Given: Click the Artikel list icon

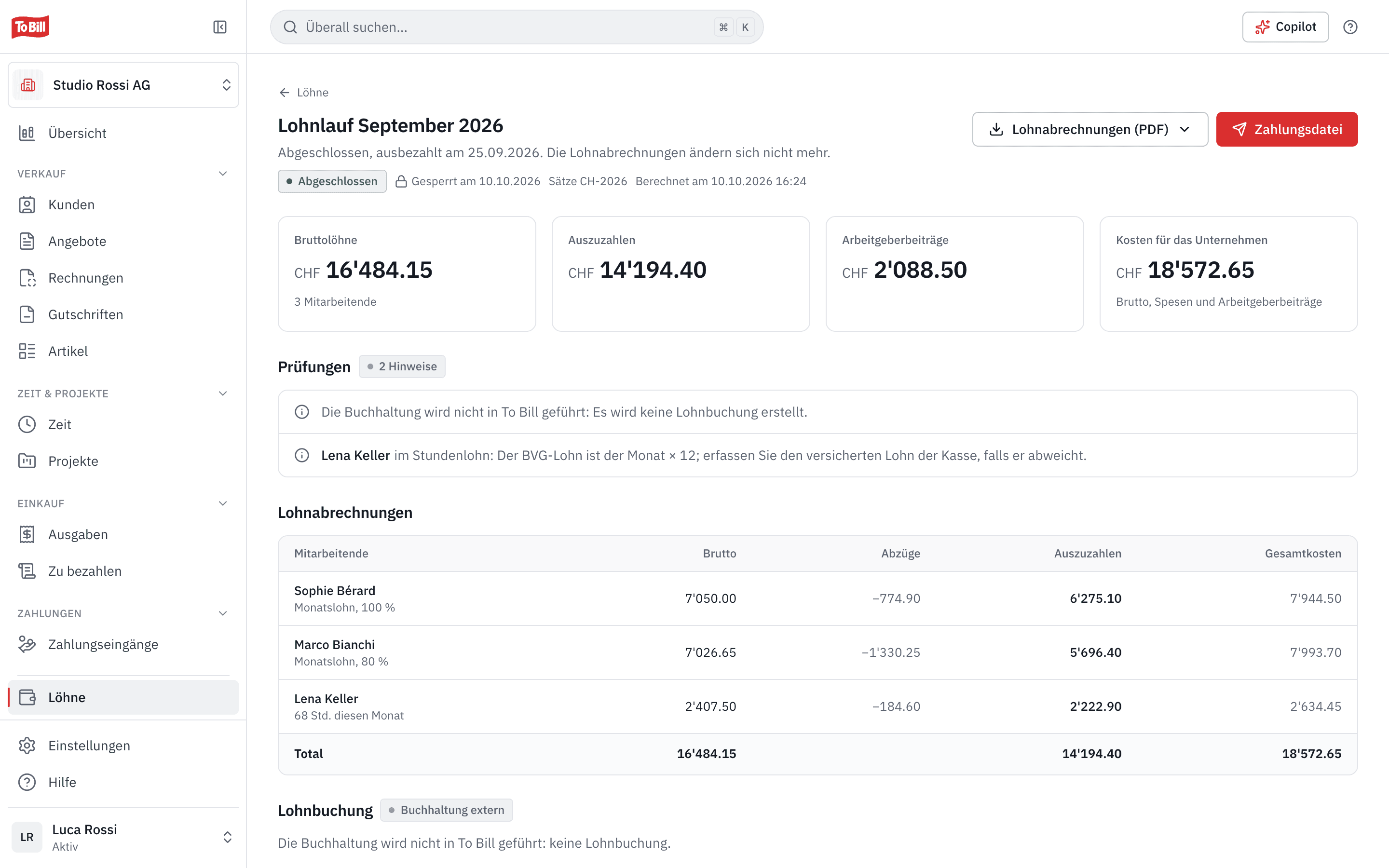Looking at the screenshot, I should coord(27,352).
